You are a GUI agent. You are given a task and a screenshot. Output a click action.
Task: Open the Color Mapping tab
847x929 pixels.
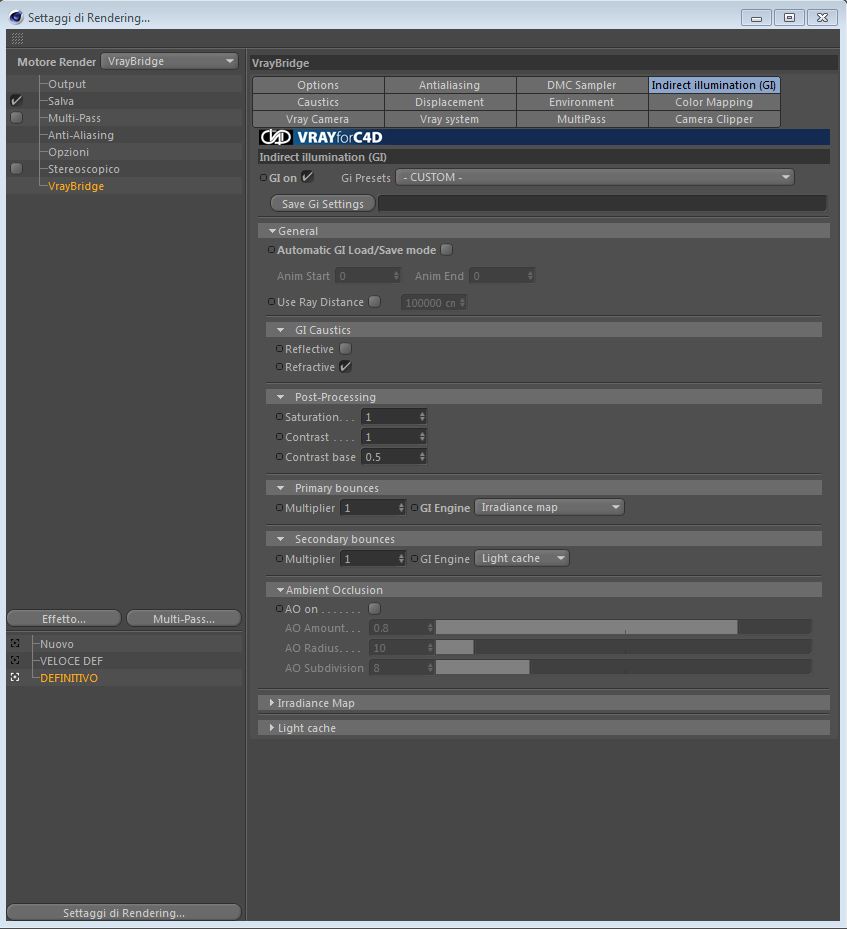[x=714, y=102]
